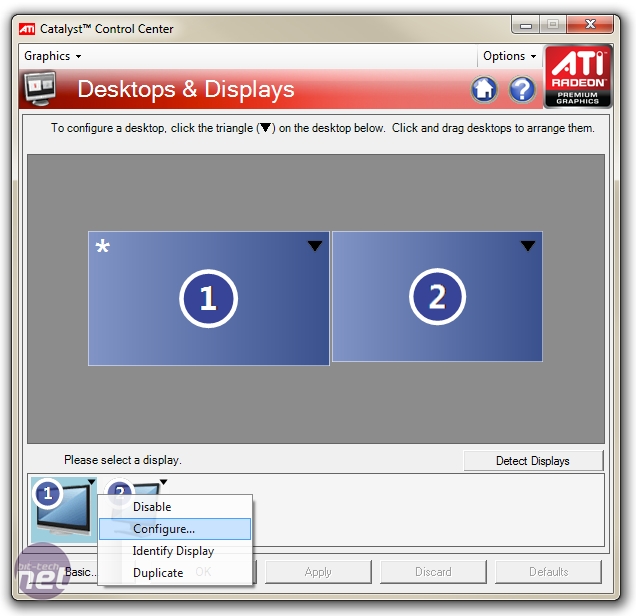This screenshot has width=636, height=616.
Task: Expand the triangle menu on desktop 1
Action: 315,245
